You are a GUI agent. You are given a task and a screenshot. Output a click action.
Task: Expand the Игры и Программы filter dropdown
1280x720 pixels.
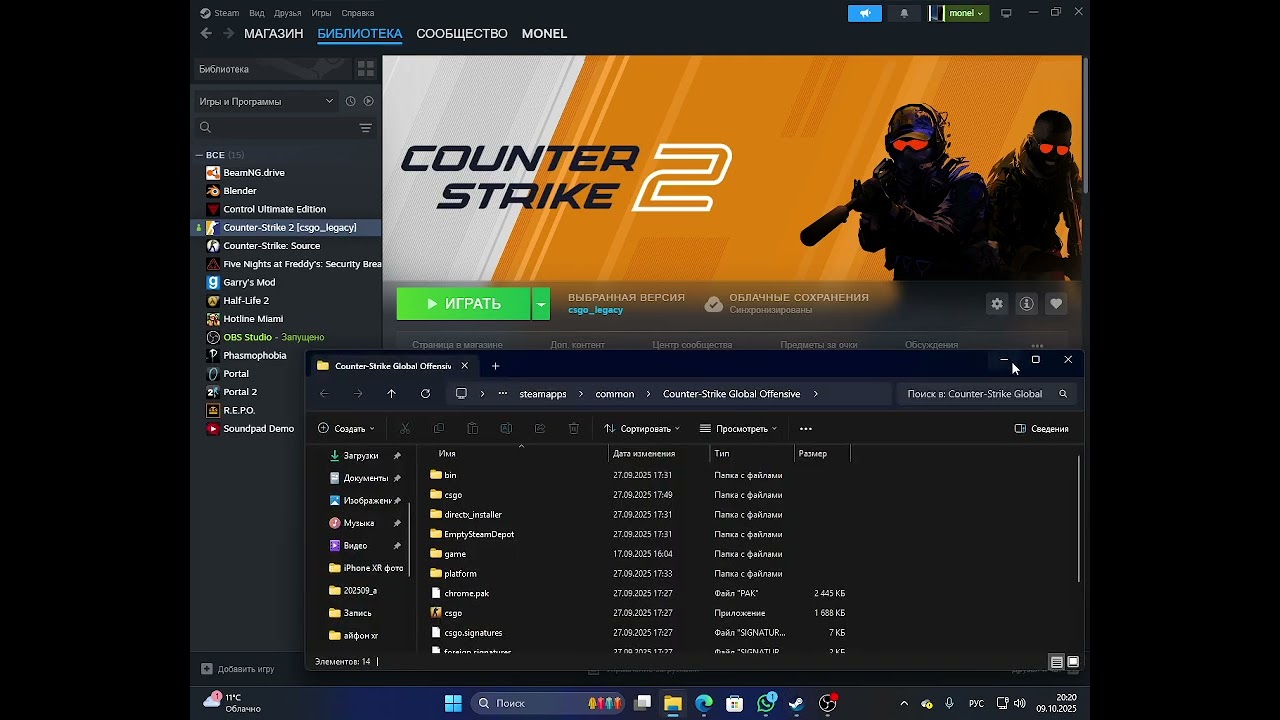[x=266, y=101]
